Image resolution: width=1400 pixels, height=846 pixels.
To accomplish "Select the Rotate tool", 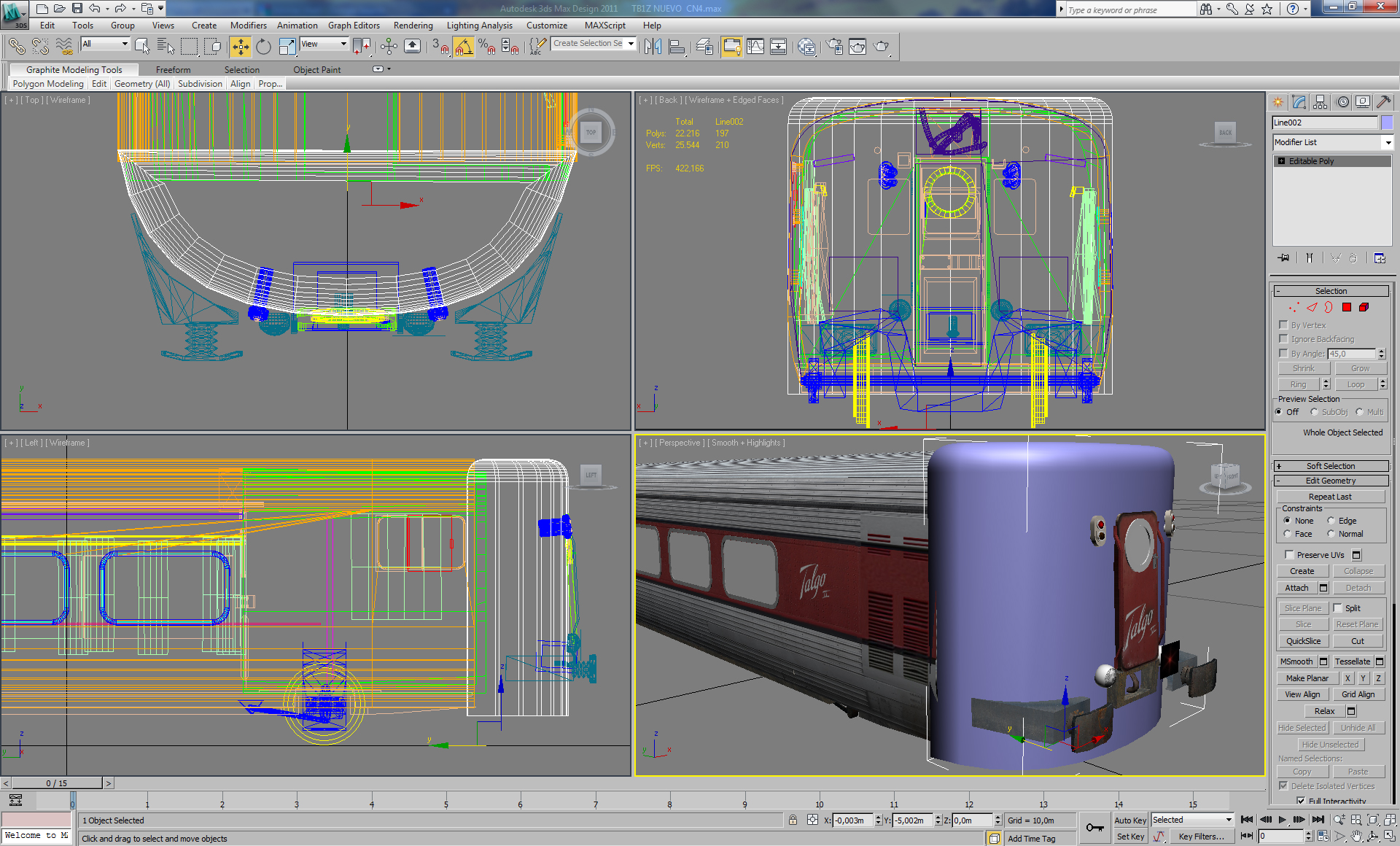I will (x=263, y=47).
